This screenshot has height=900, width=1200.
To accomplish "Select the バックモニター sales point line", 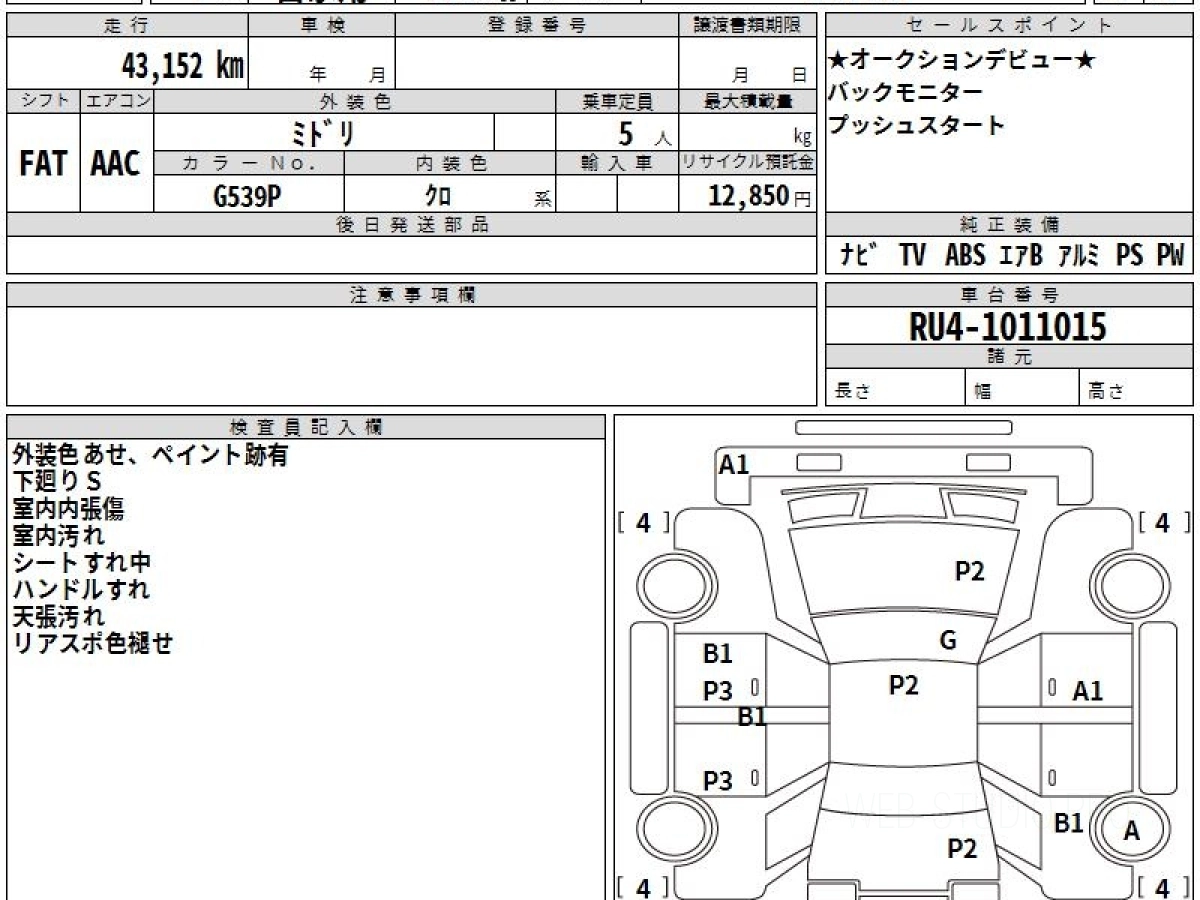I will point(905,92).
